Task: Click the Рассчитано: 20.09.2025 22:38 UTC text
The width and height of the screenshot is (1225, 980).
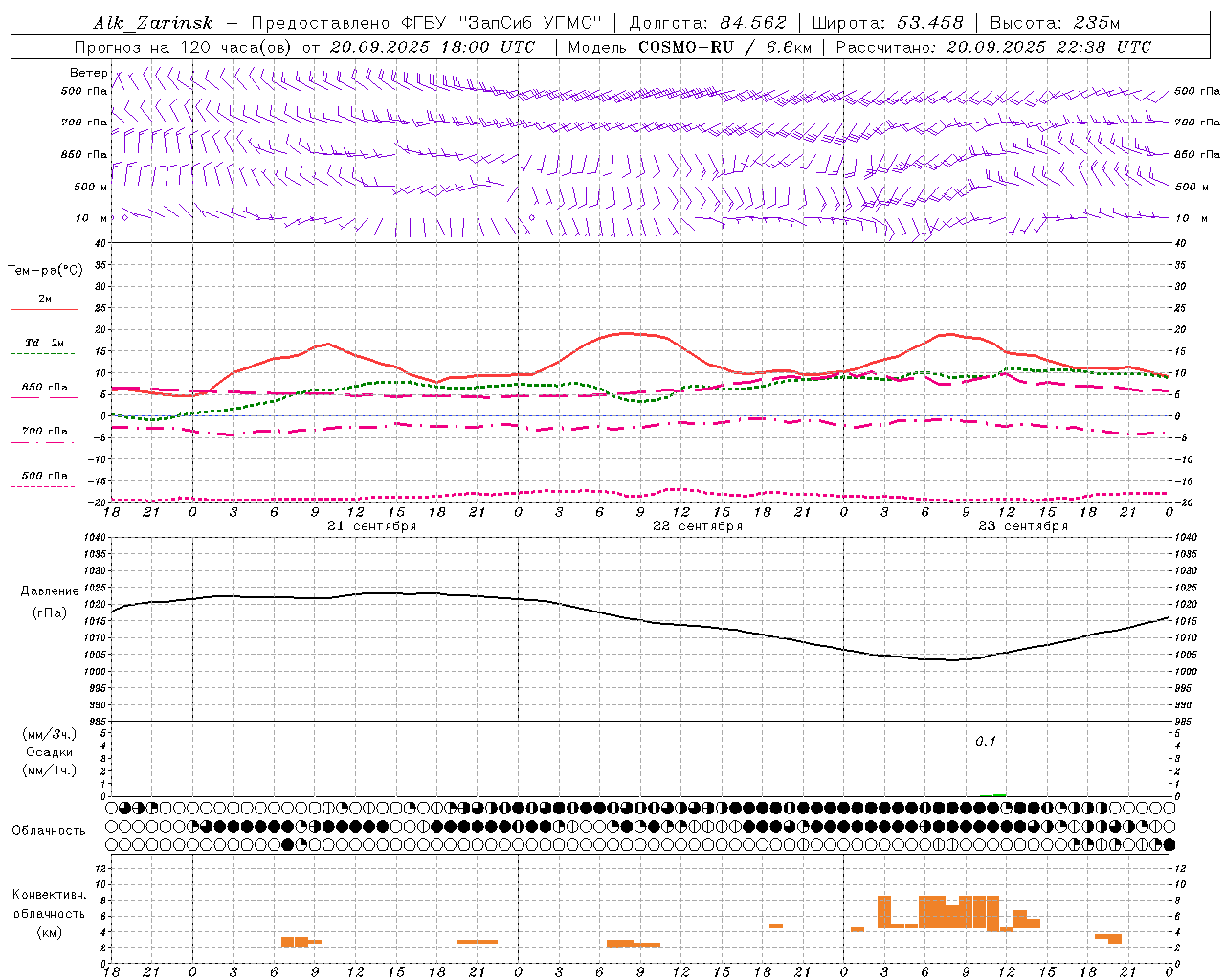Action: tap(993, 47)
